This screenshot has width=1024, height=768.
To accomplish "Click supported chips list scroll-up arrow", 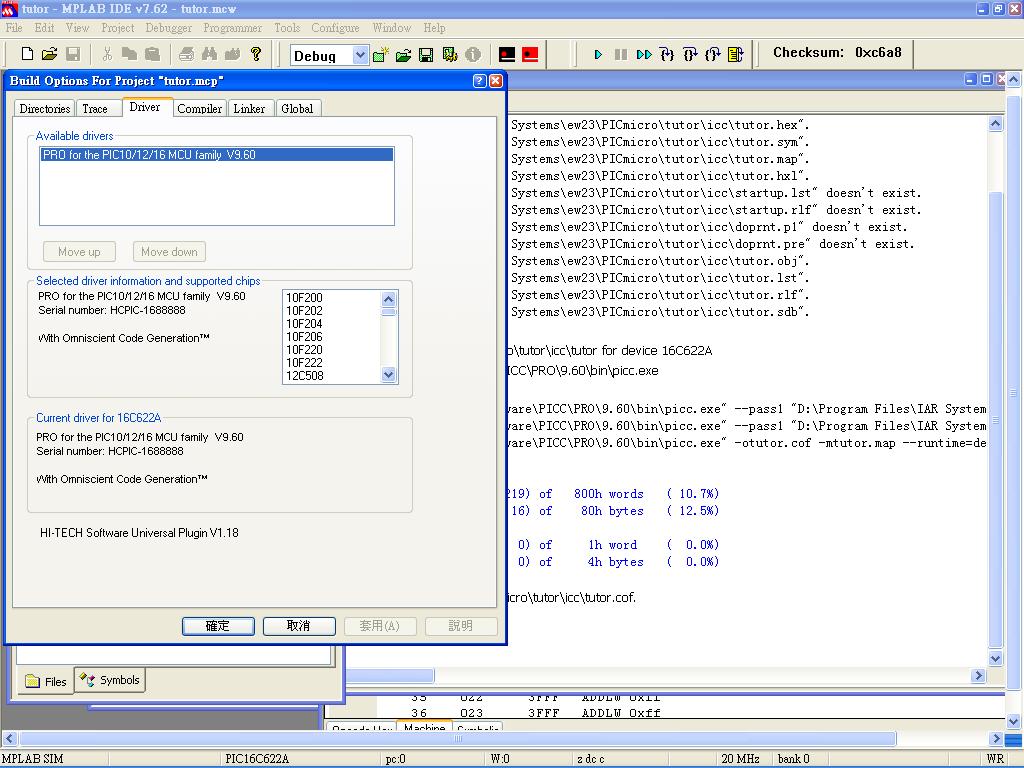I will click(389, 299).
